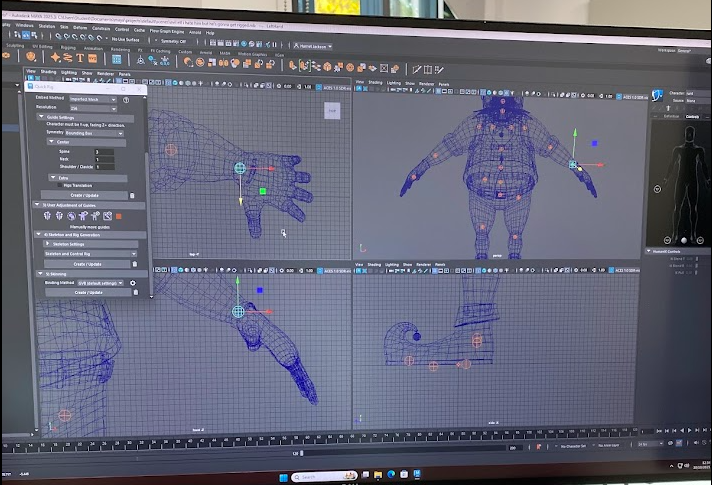Click the No Live Surface field
Screen dimensions: 712x485
point(126,40)
